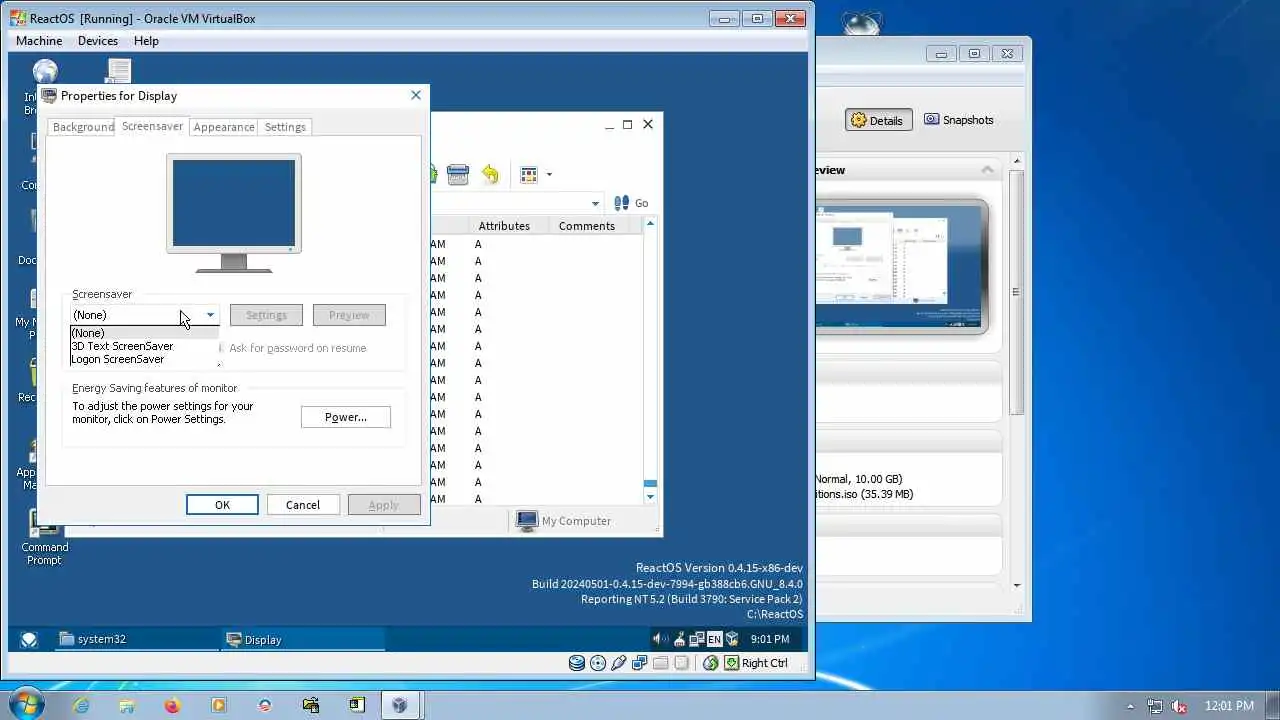Image resolution: width=1280 pixels, height=720 pixels.
Task: Launch Firefox from the Windows taskbar
Action: [x=173, y=705]
